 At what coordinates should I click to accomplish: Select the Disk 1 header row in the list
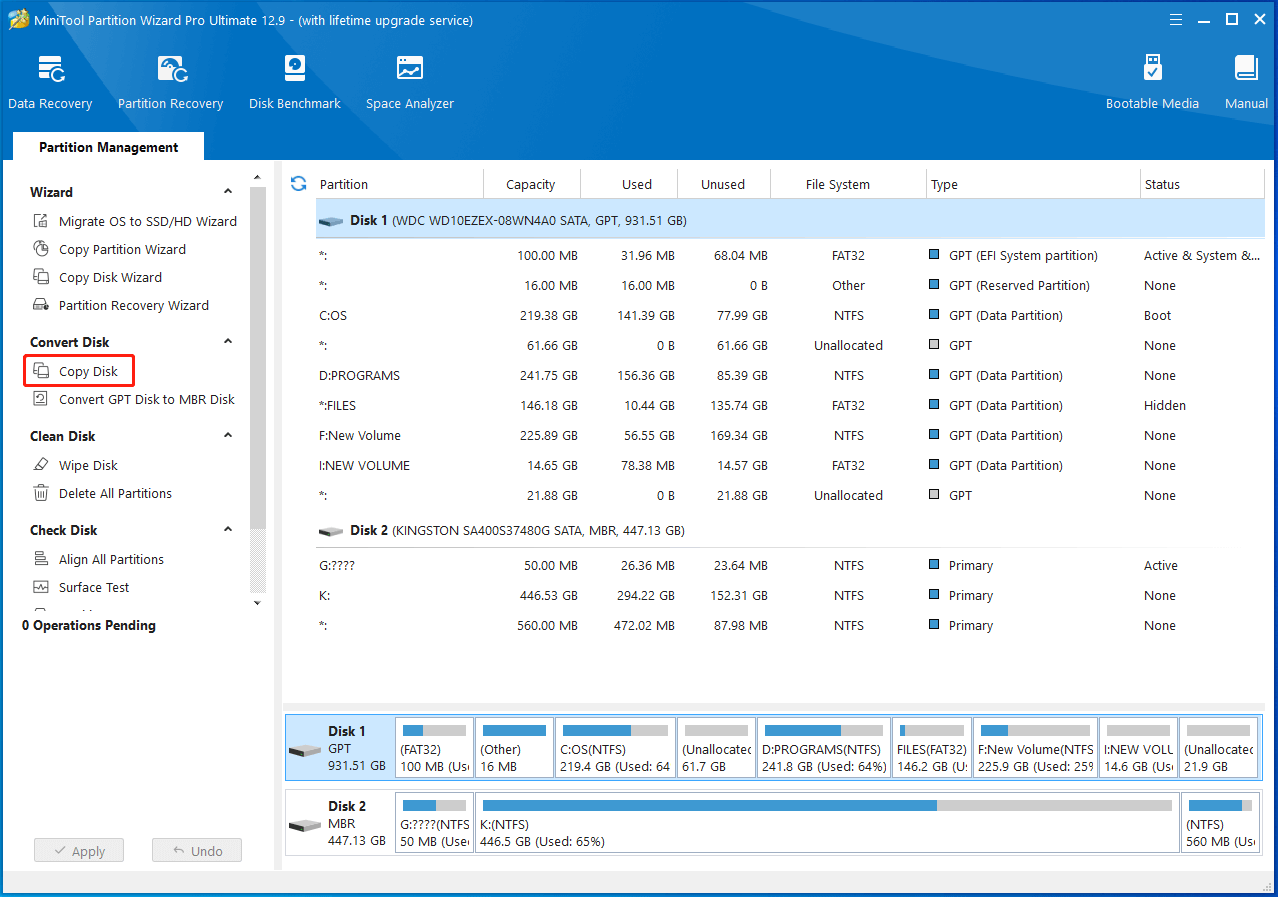click(790, 220)
